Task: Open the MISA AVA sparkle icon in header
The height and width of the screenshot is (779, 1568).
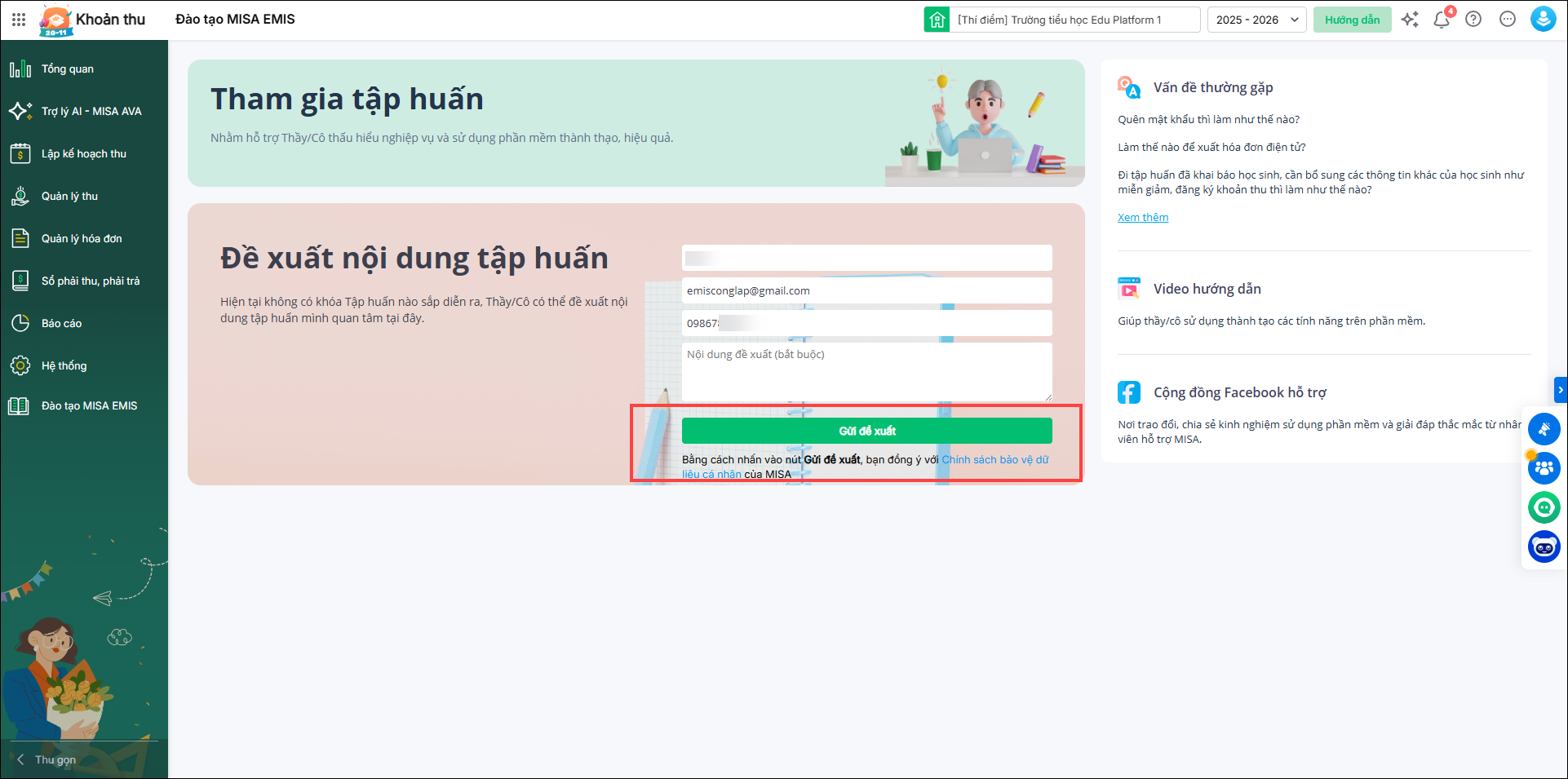Action: [1410, 20]
